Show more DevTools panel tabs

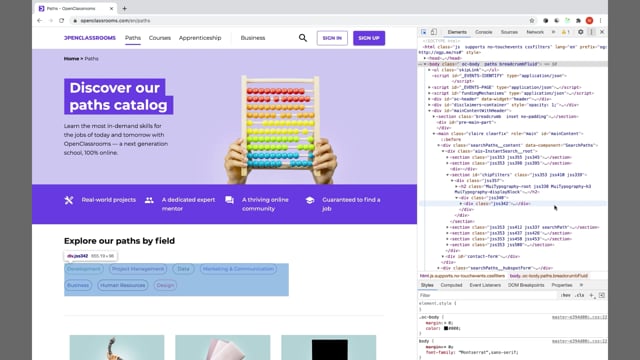(x=553, y=32)
